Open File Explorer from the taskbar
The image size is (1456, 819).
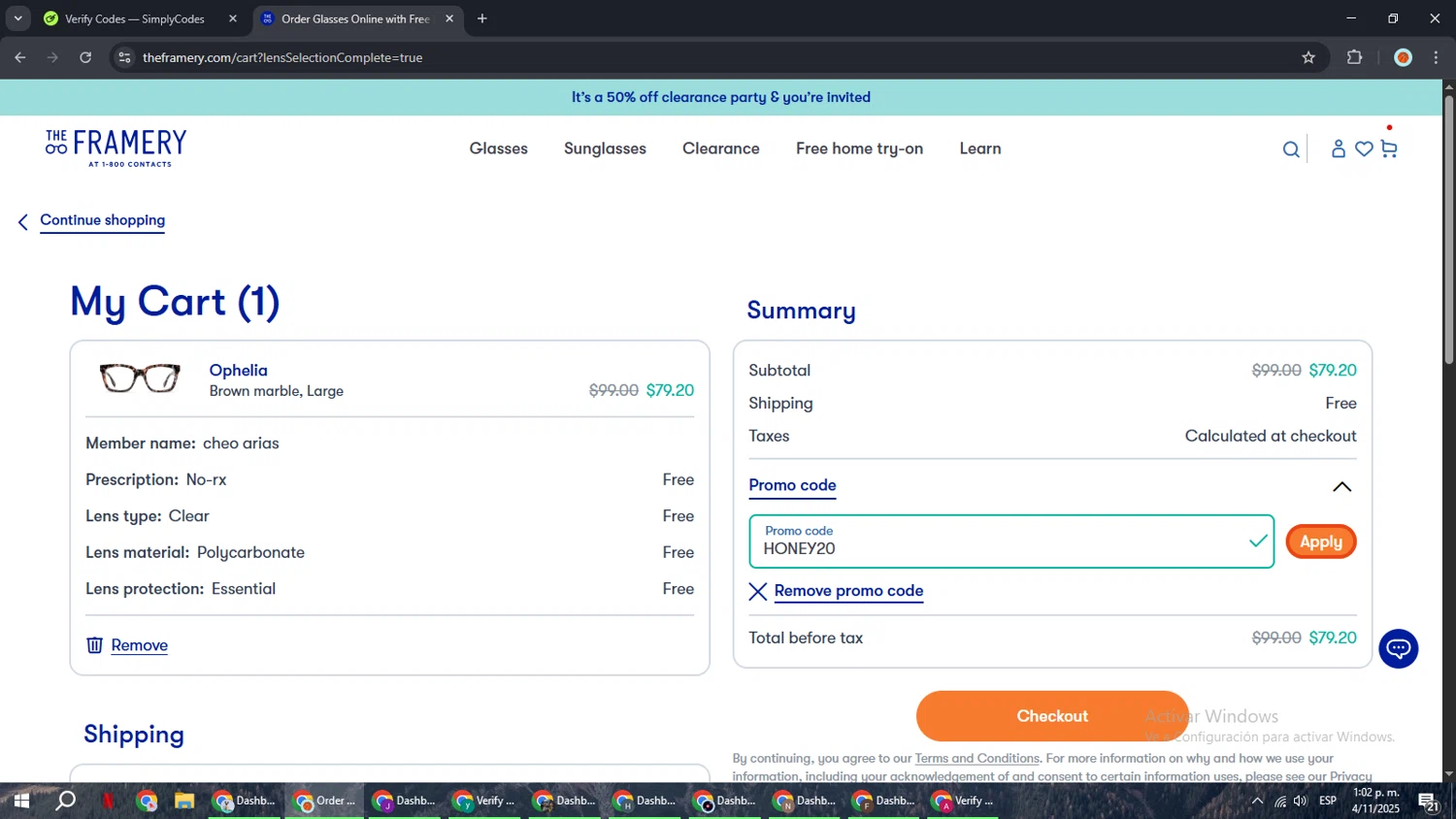point(184,801)
